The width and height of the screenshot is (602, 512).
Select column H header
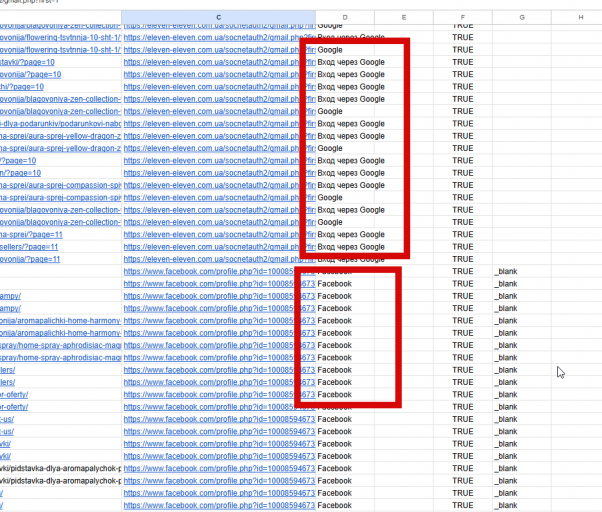click(x=577, y=17)
